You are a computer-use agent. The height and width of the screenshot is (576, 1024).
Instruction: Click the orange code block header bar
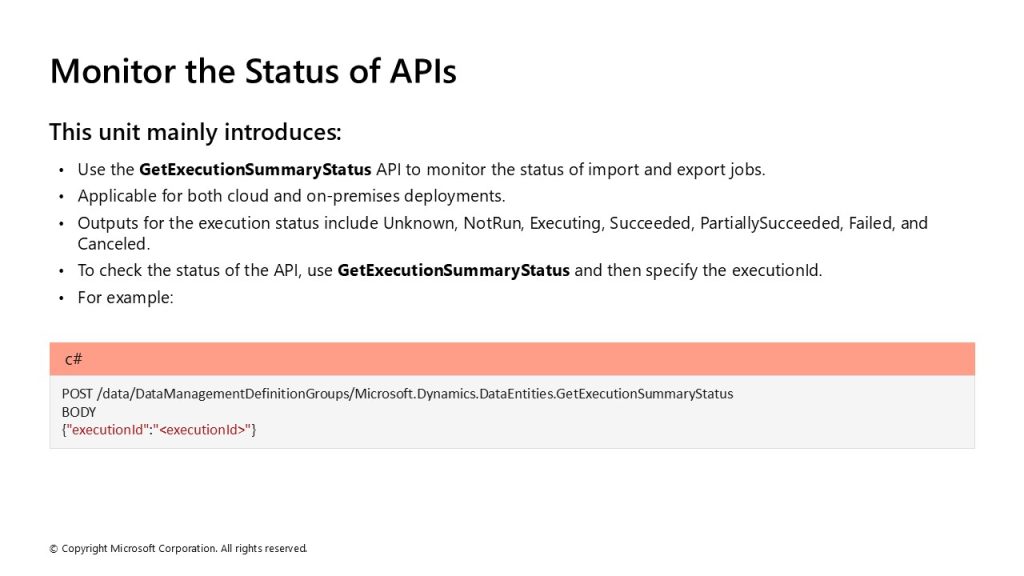coord(512,359)
